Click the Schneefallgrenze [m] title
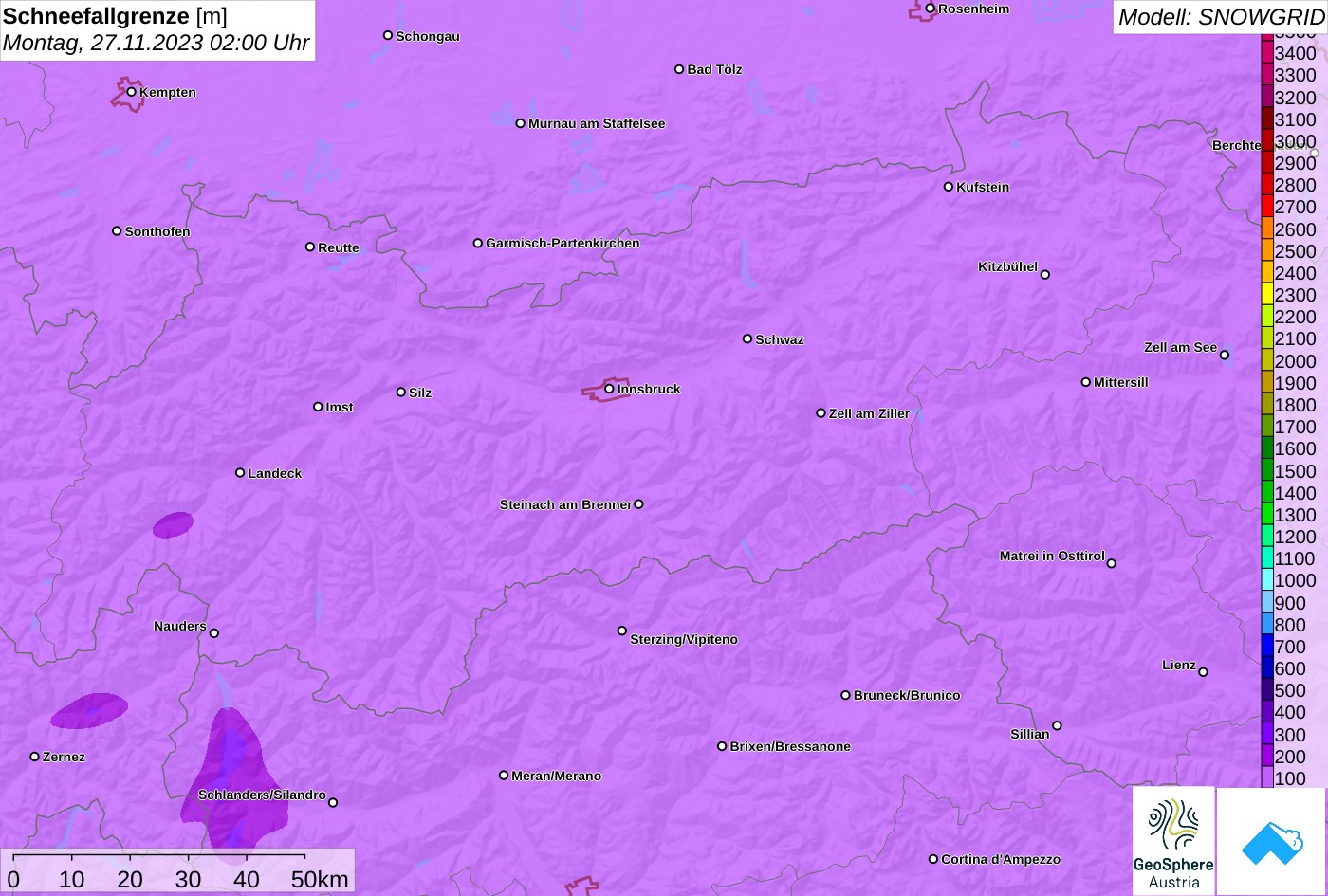The height and width of the screenshot is (896, 1328). point(116,16)
